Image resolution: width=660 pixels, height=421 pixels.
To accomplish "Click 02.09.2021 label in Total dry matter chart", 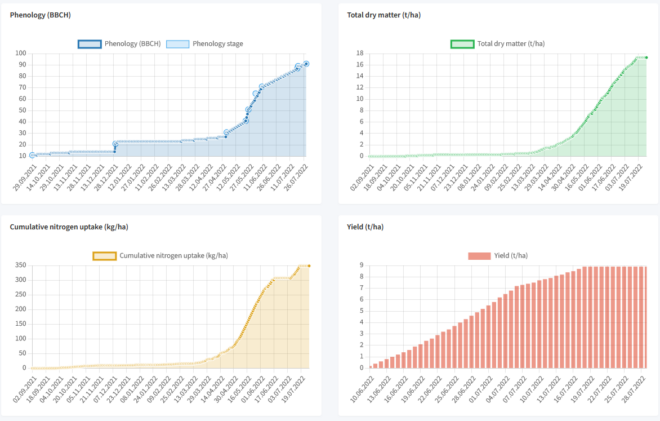I will [362, 178].
